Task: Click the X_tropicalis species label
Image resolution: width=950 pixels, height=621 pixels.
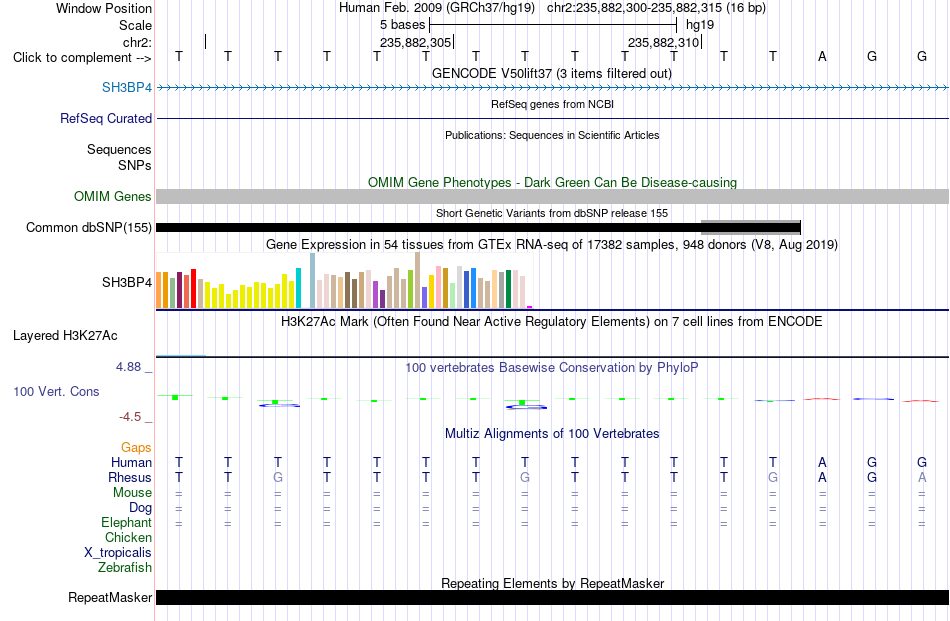Action: [x=118, y=553]
